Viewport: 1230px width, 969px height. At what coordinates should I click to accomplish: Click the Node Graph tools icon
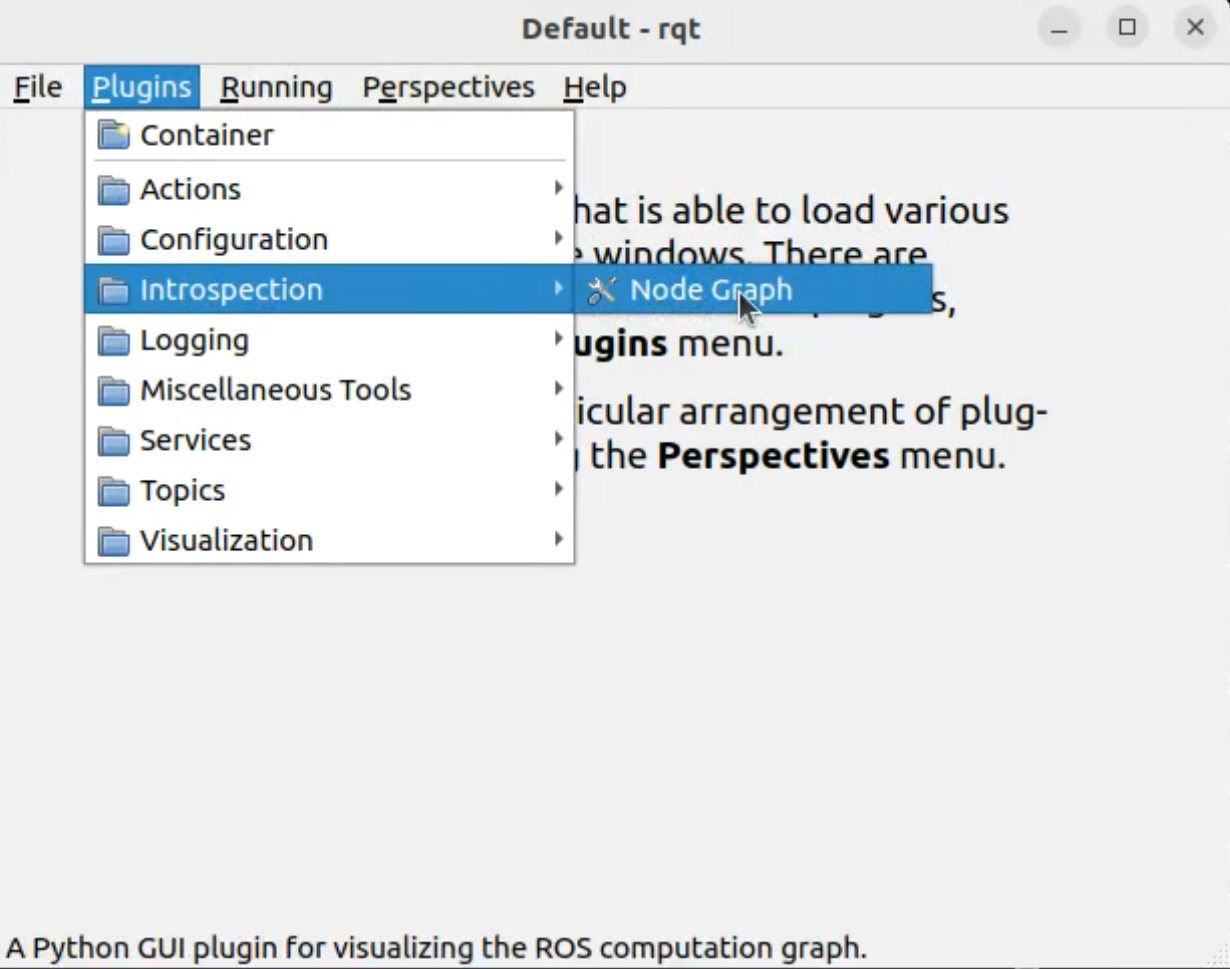601,290
